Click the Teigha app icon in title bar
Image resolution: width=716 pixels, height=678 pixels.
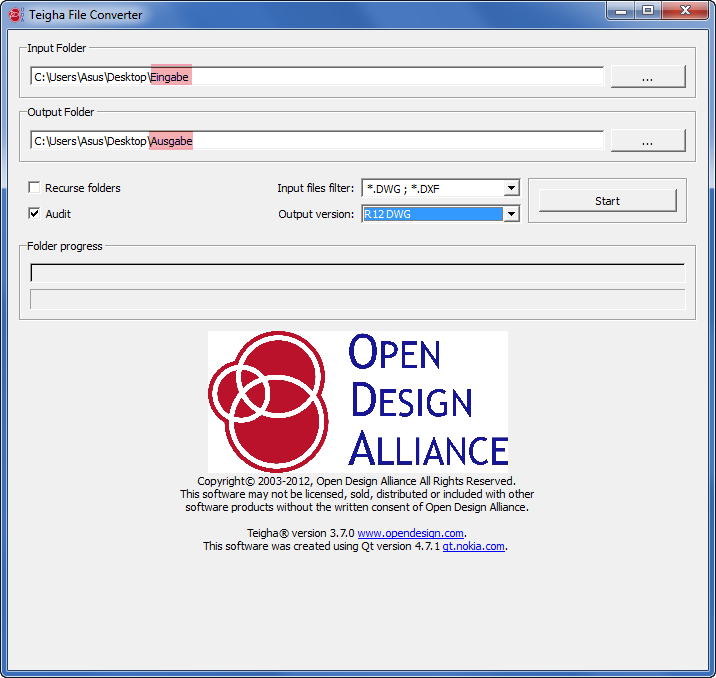(x=16, y=15)
